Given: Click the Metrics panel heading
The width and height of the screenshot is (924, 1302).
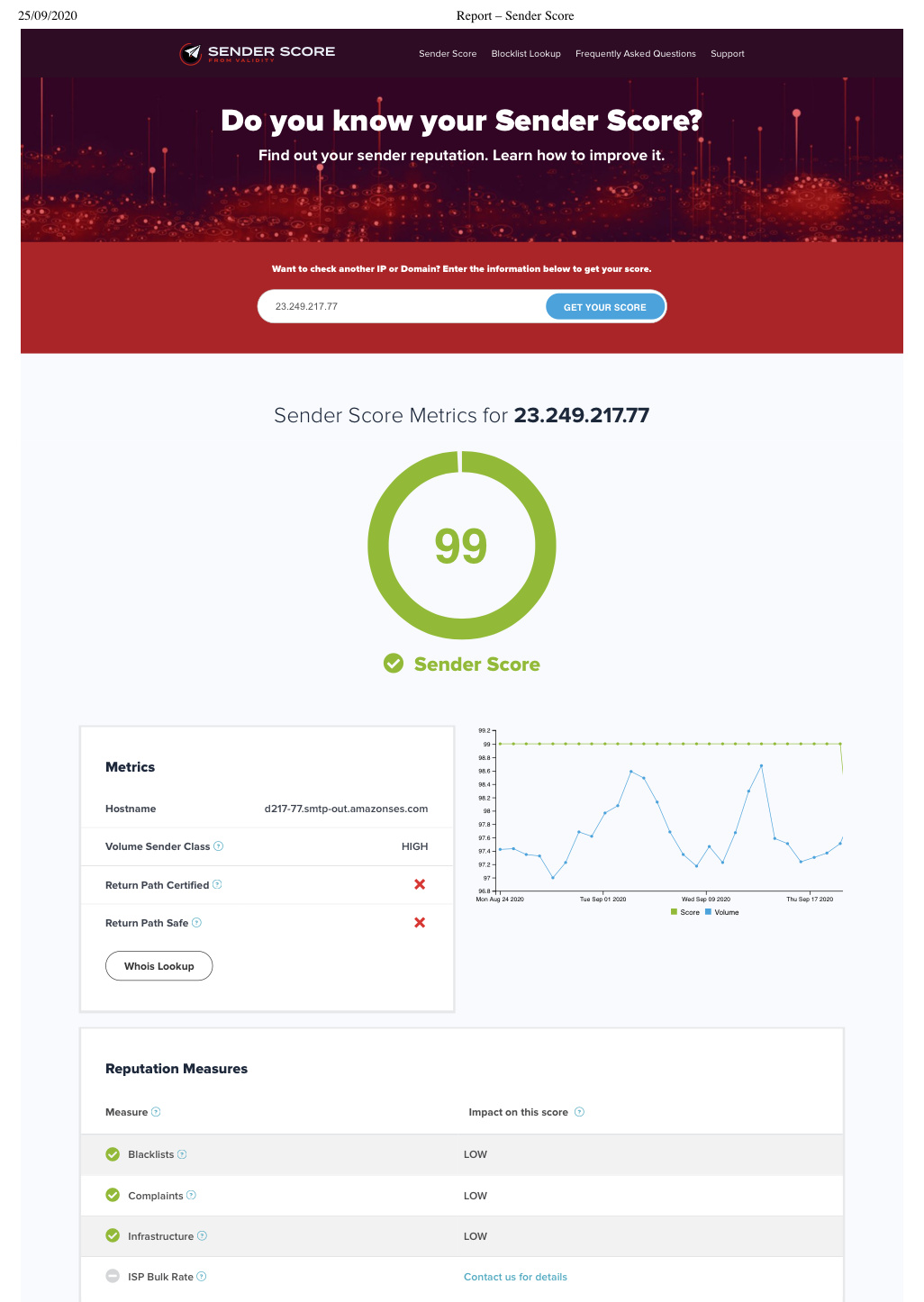Looking at the screenshot, I should pyautogui.click(x=131, y=767).
